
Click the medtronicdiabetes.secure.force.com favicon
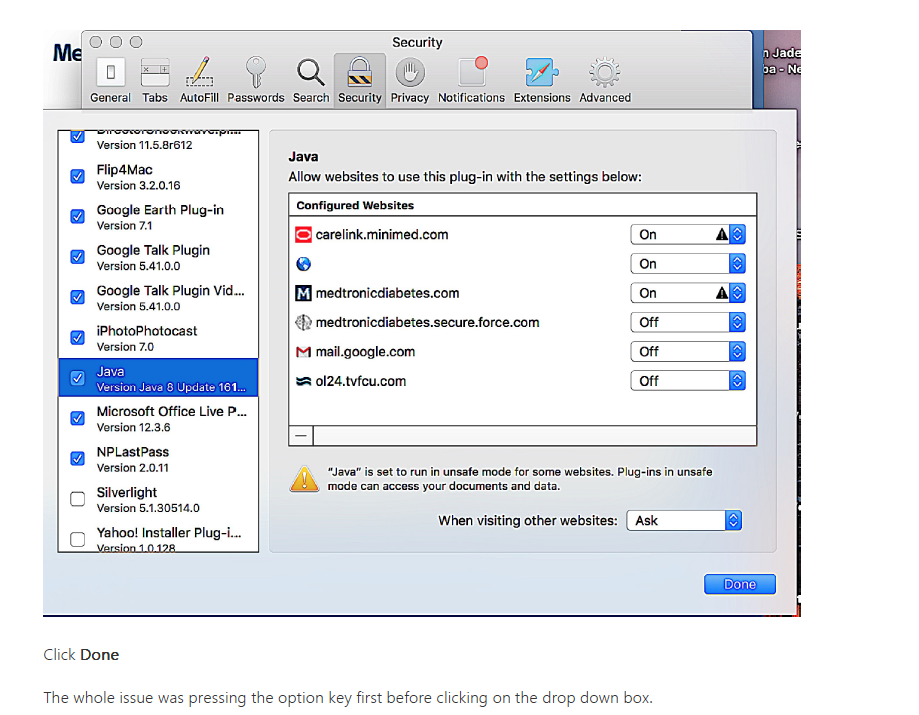(x=303, y=322)
